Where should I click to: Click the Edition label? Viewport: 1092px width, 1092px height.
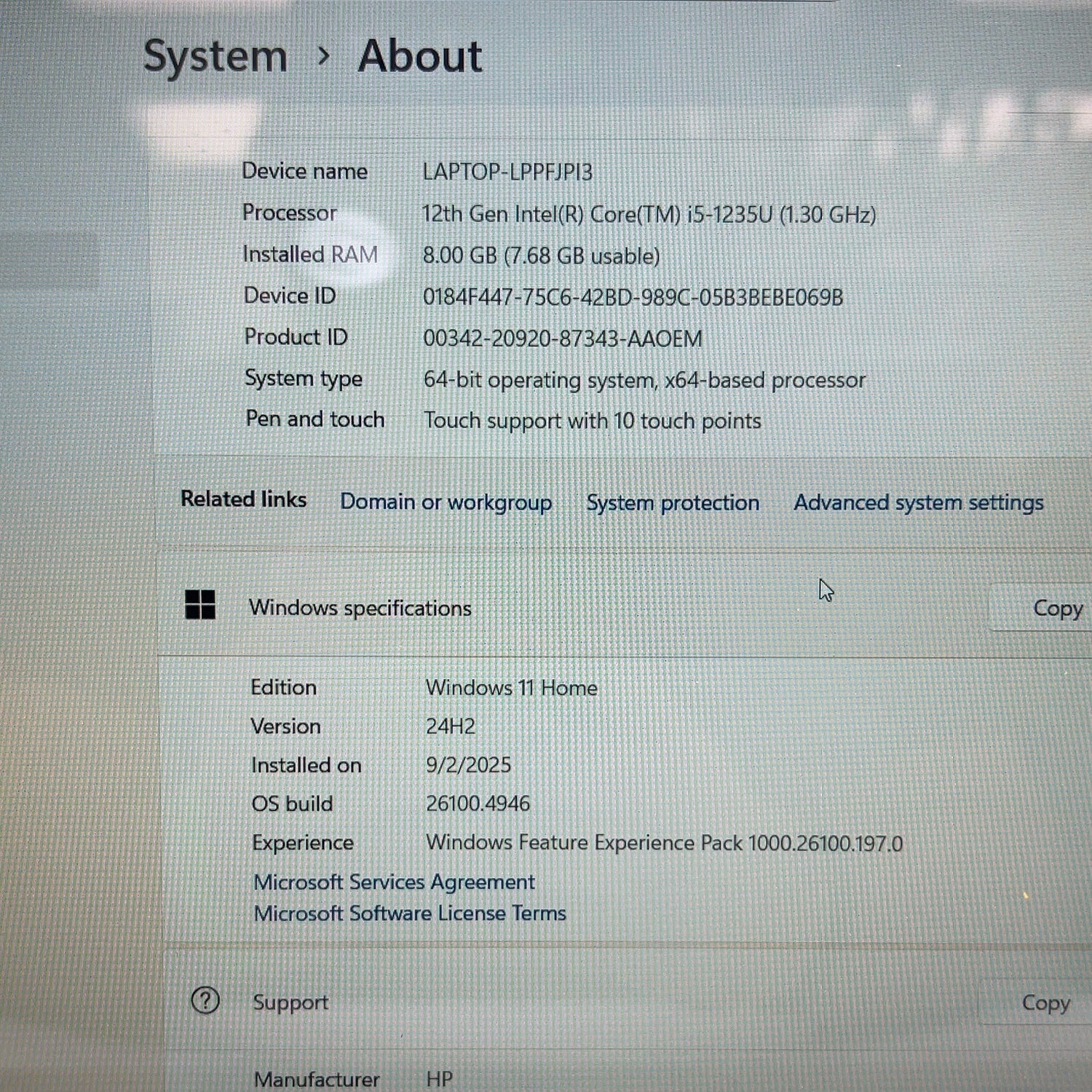point(283,687)
